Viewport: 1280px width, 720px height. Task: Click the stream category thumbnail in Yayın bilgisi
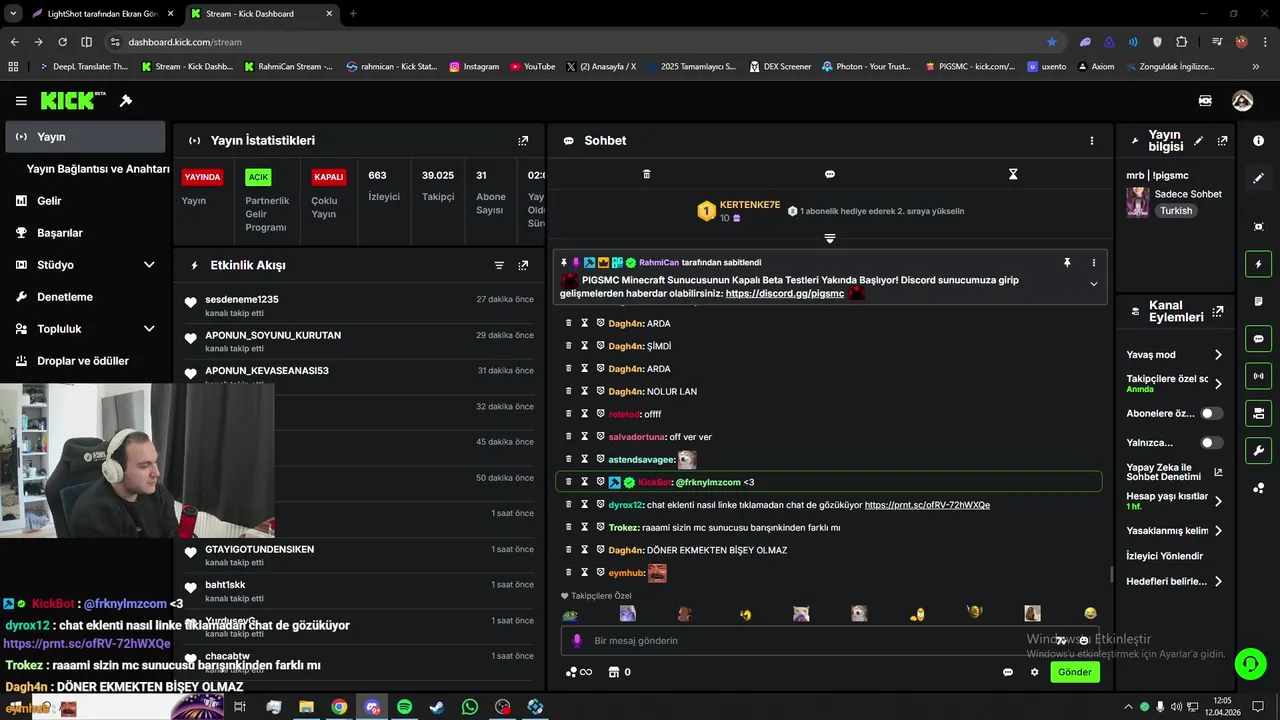[x=1137, y=202]
